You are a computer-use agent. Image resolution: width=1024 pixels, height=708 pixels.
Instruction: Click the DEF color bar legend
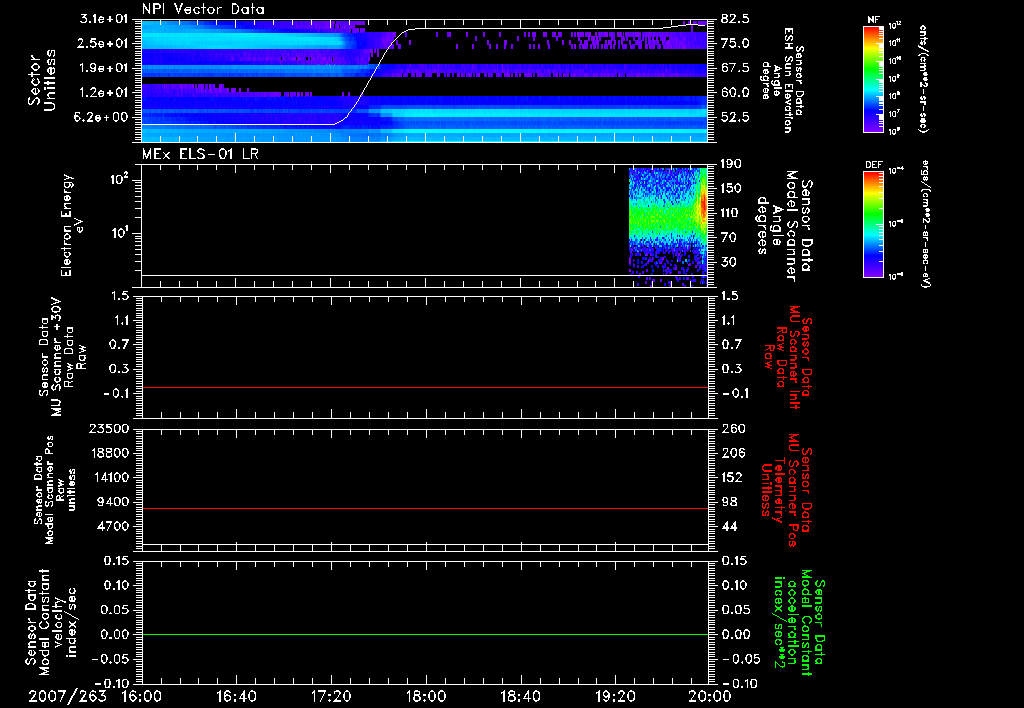873,223
